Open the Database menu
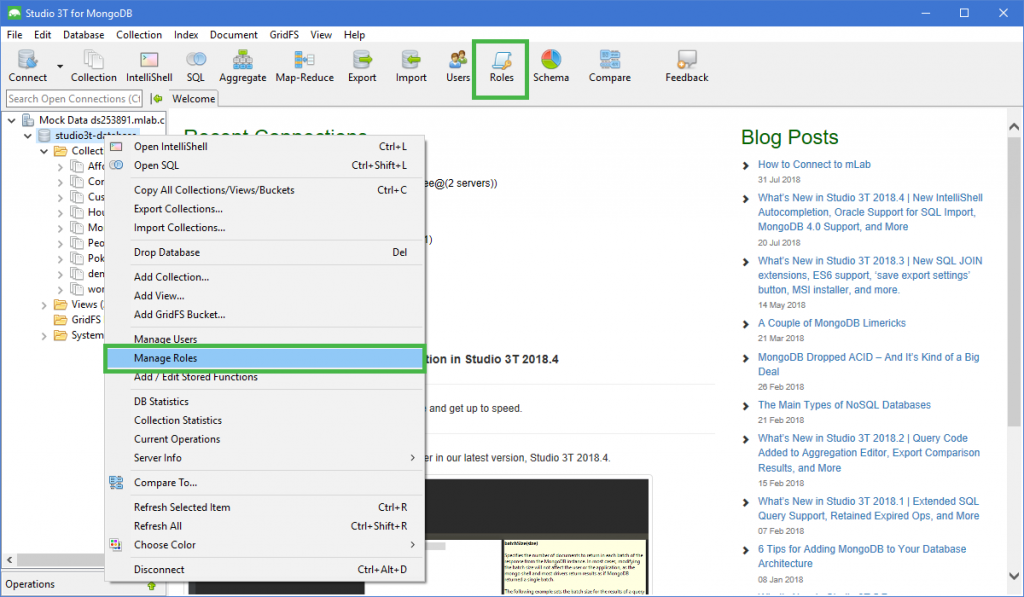This screenshot has width=1024, height=597. pos(84,35)
